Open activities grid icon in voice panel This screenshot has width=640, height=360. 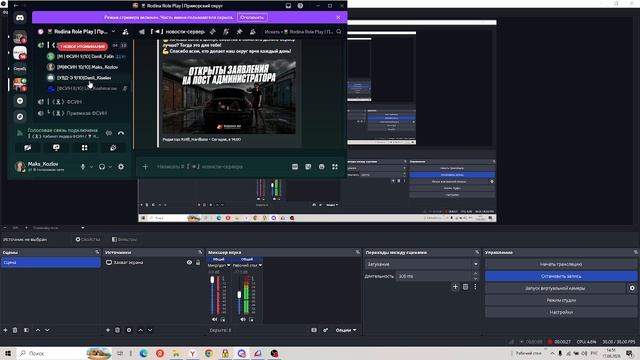pyautogui.click(x=84, y=148)
